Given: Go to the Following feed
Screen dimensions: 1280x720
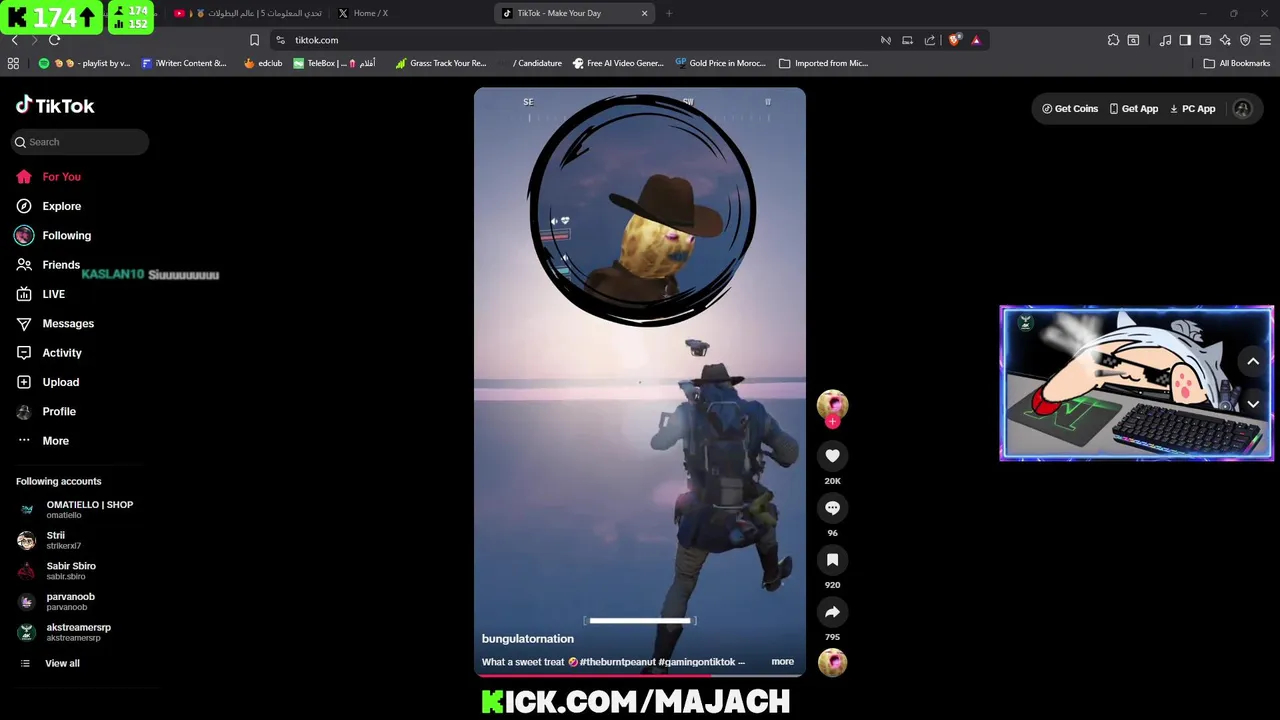Looking at the screenshot, I should coord(53,235).
